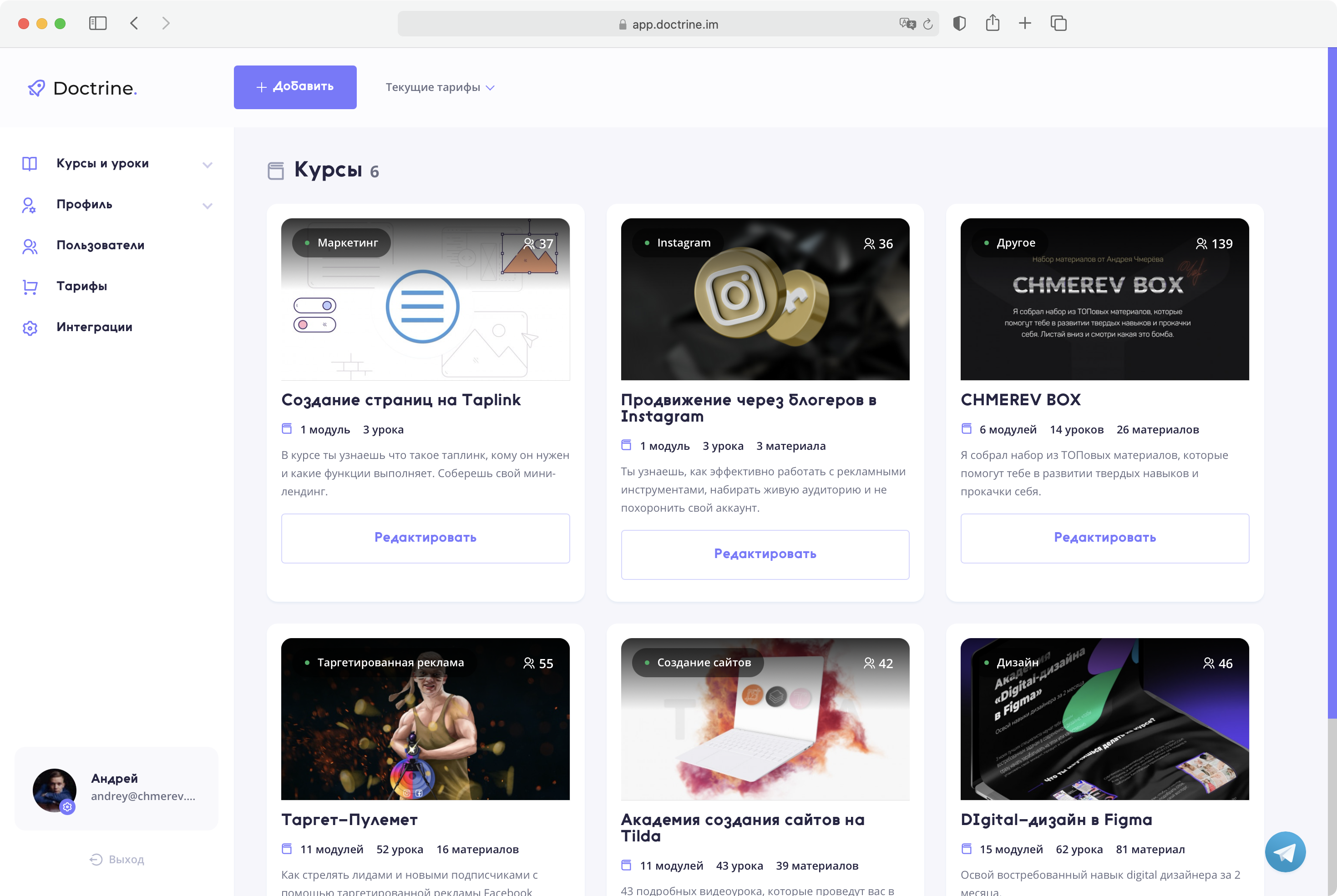Click the users count icon showing 36
1337x896 pixels.
(869, 243)
